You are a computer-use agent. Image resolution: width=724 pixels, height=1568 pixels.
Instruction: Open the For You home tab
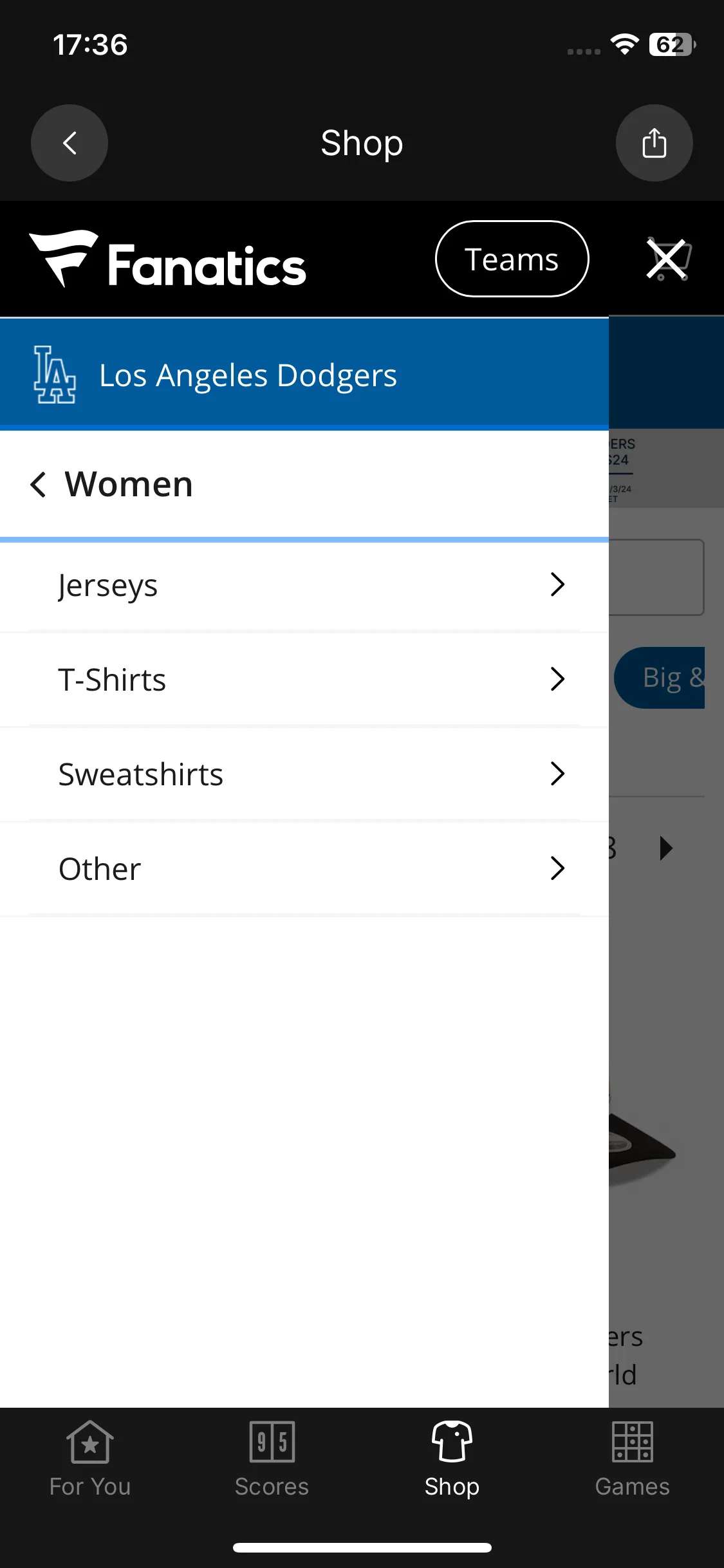click(90, 1460)
